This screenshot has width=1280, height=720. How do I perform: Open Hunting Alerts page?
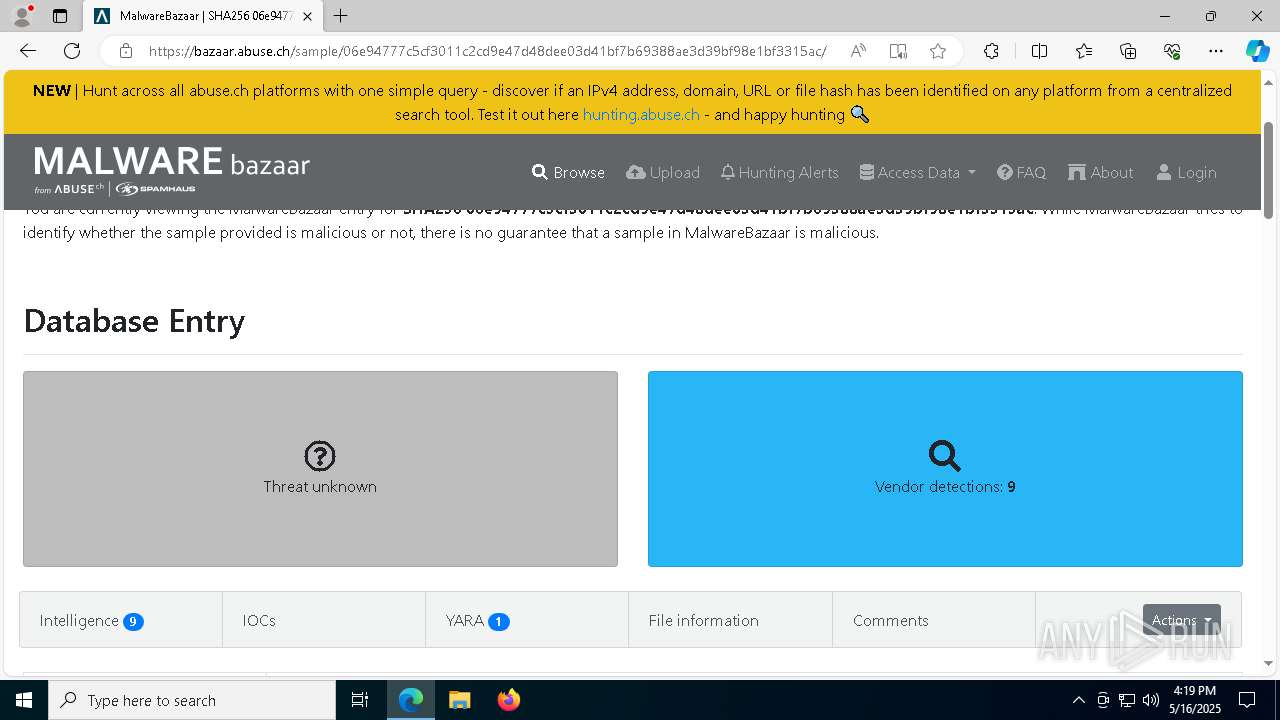point(779,172)
